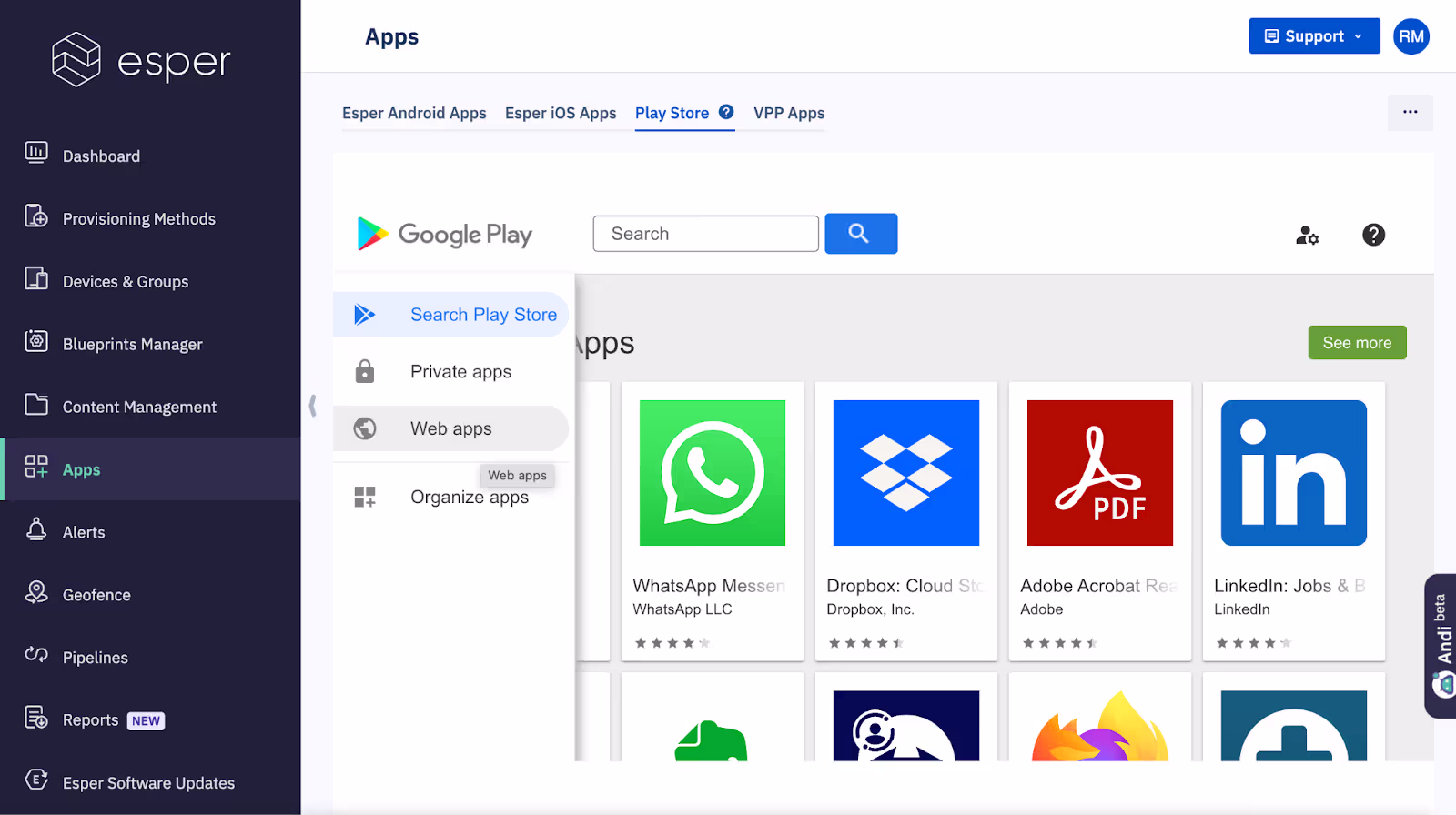Select Private apps menu item

(450, 371)
